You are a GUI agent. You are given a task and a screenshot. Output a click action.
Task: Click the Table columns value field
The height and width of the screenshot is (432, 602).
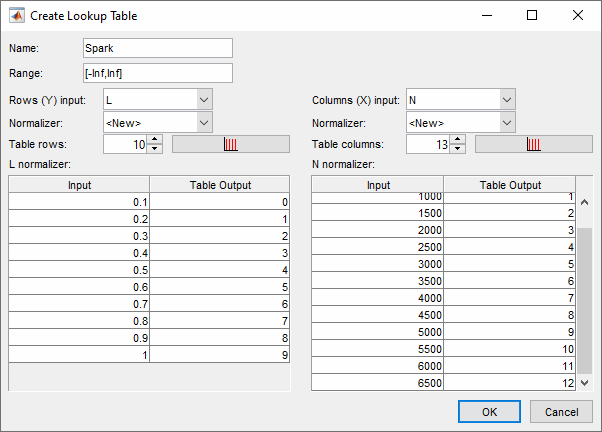[428, 144]
